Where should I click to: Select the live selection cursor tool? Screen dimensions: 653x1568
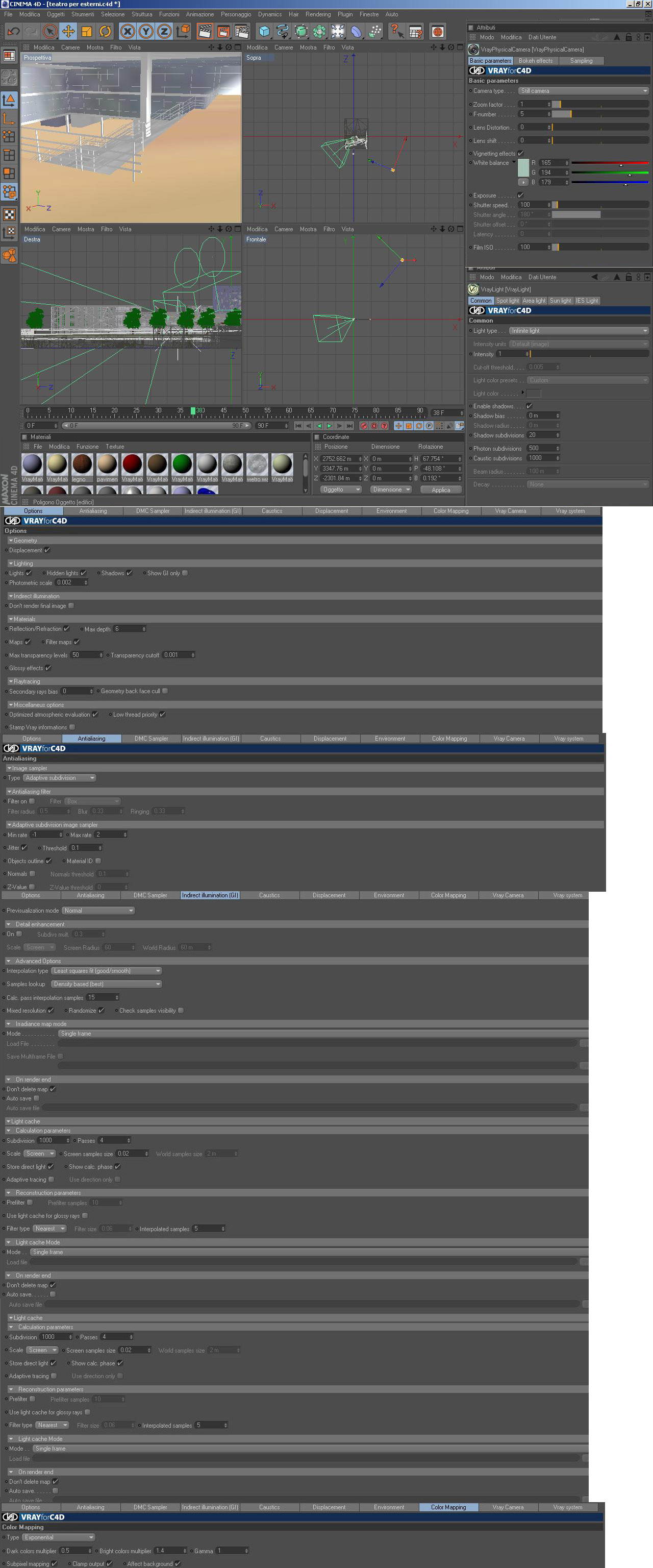(x=50, y=31)
